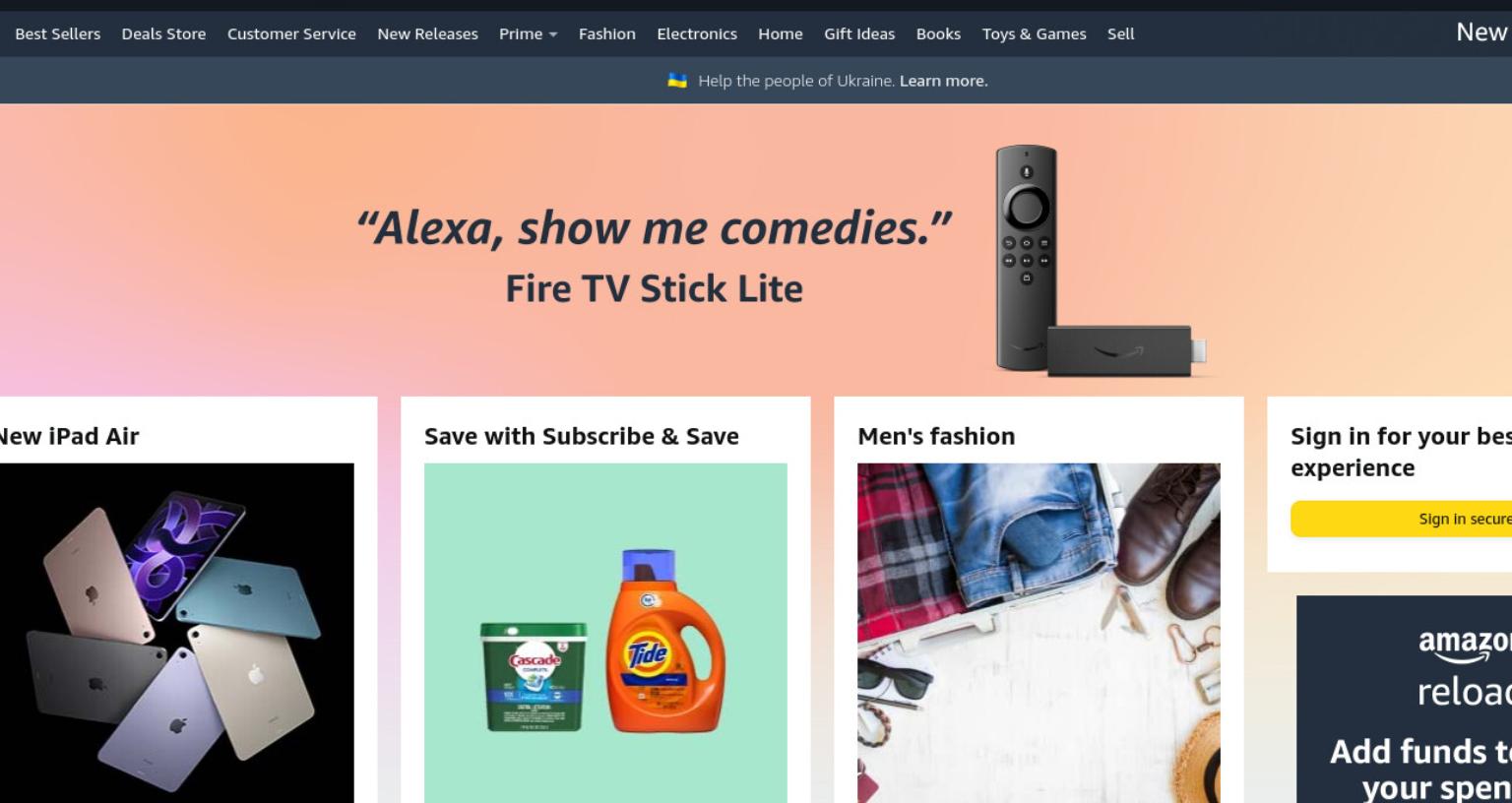Select Toys & Games category
Image resolution: width=1512 pixels, height=803 pixels.
pos(1034,33)
